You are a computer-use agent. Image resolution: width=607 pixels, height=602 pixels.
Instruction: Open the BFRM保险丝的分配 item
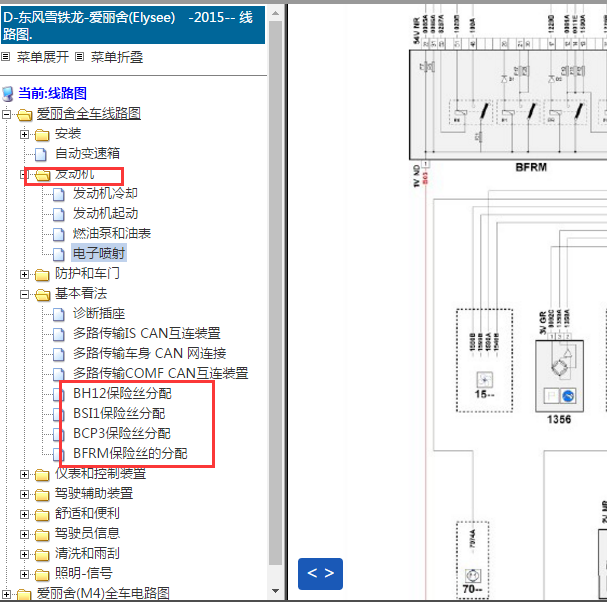(130, 453)
